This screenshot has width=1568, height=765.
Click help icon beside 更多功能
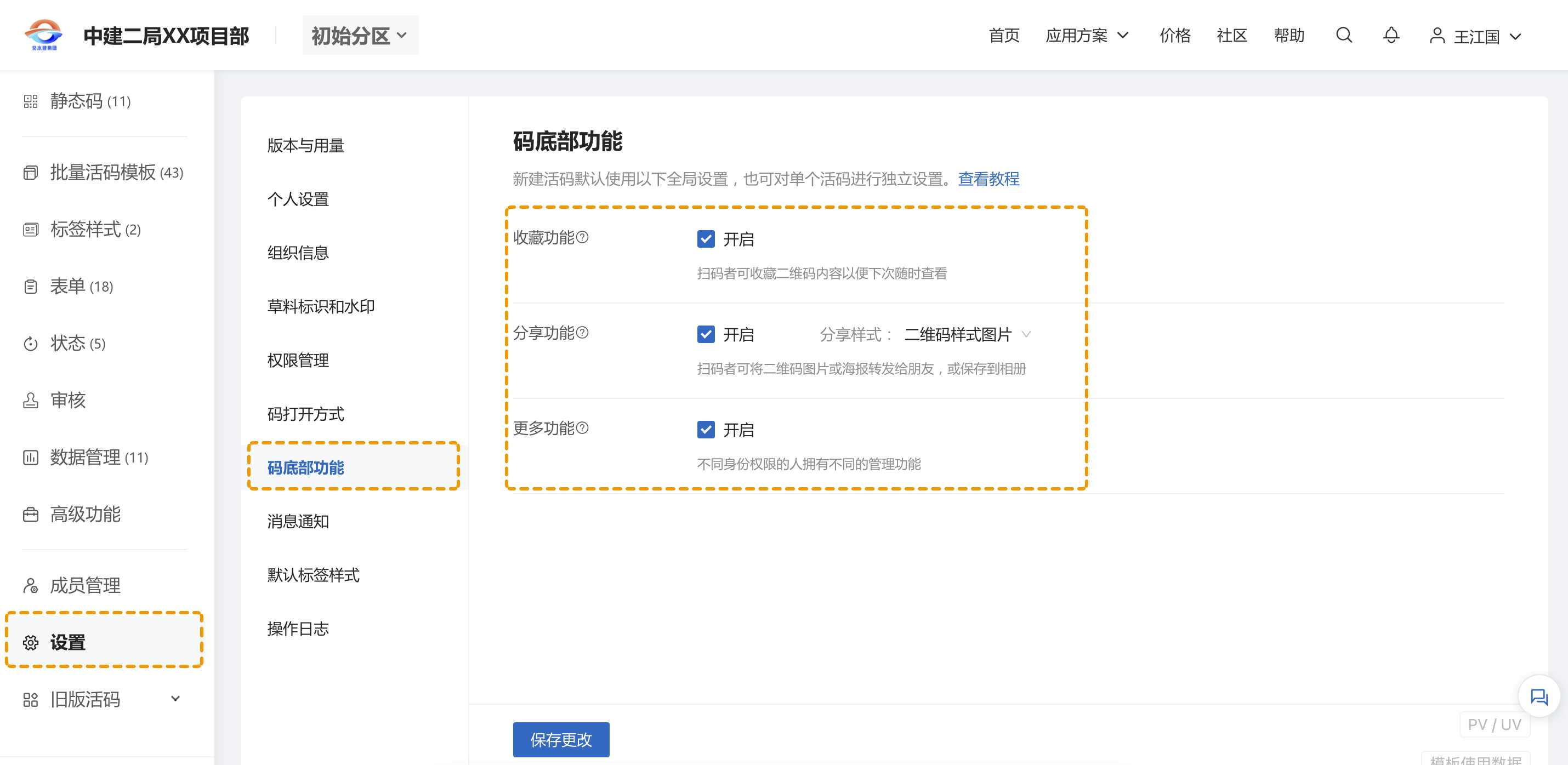(583, 428)
